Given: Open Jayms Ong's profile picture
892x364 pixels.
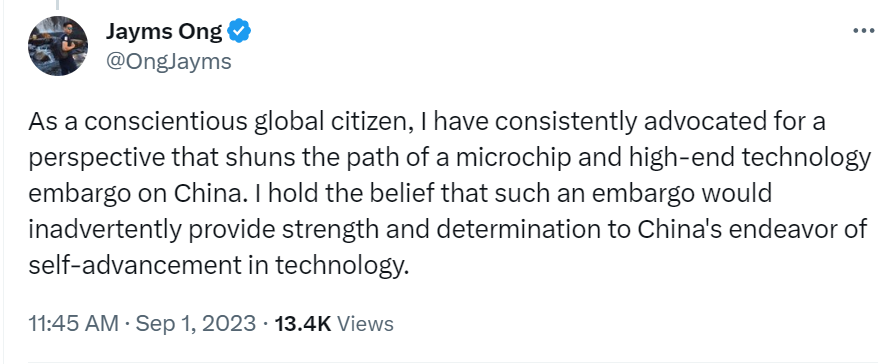Looking at the screenshot, I should [x=57, y=46].
